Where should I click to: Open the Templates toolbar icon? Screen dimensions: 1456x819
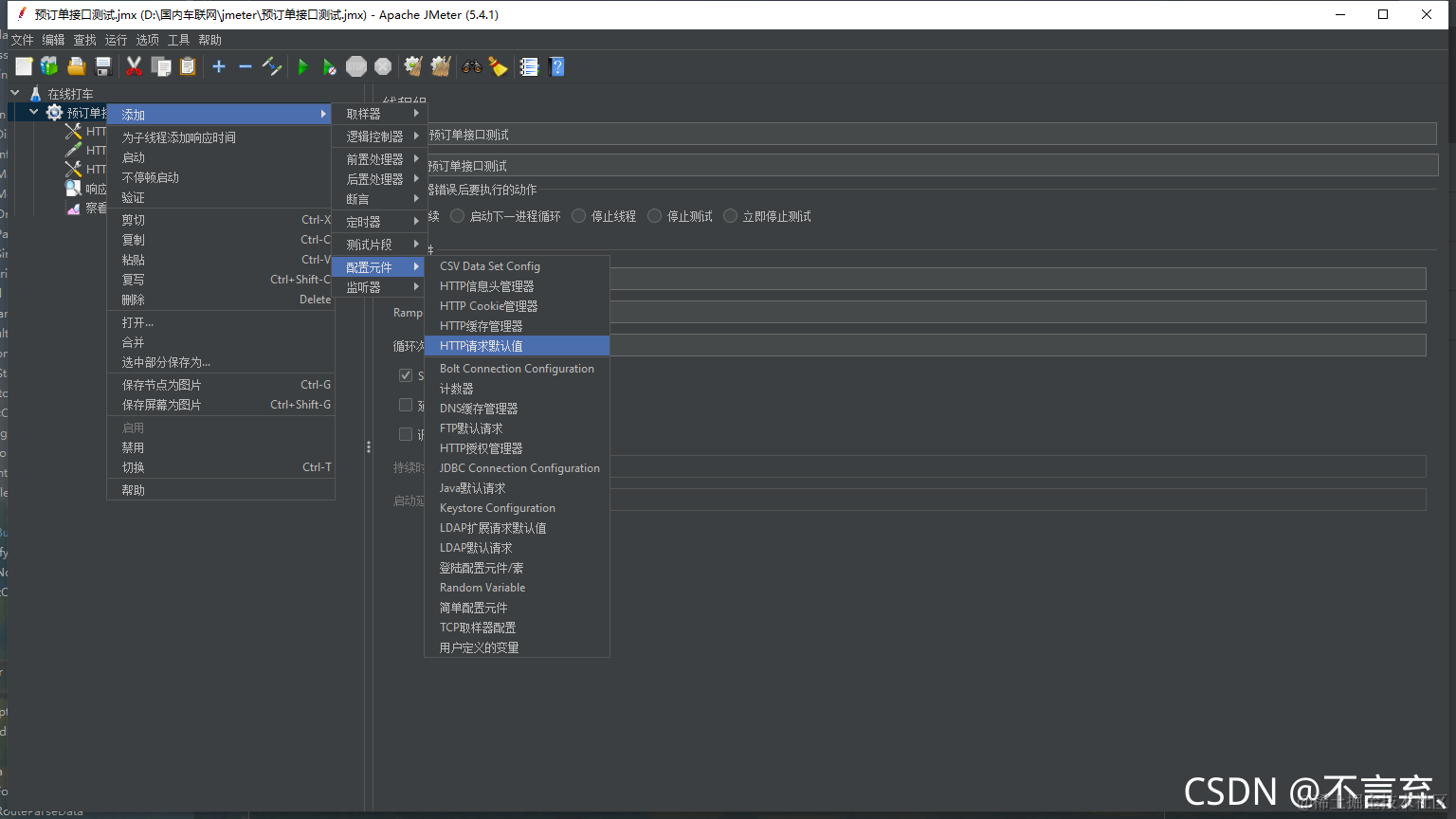click(x=49, y=66)
